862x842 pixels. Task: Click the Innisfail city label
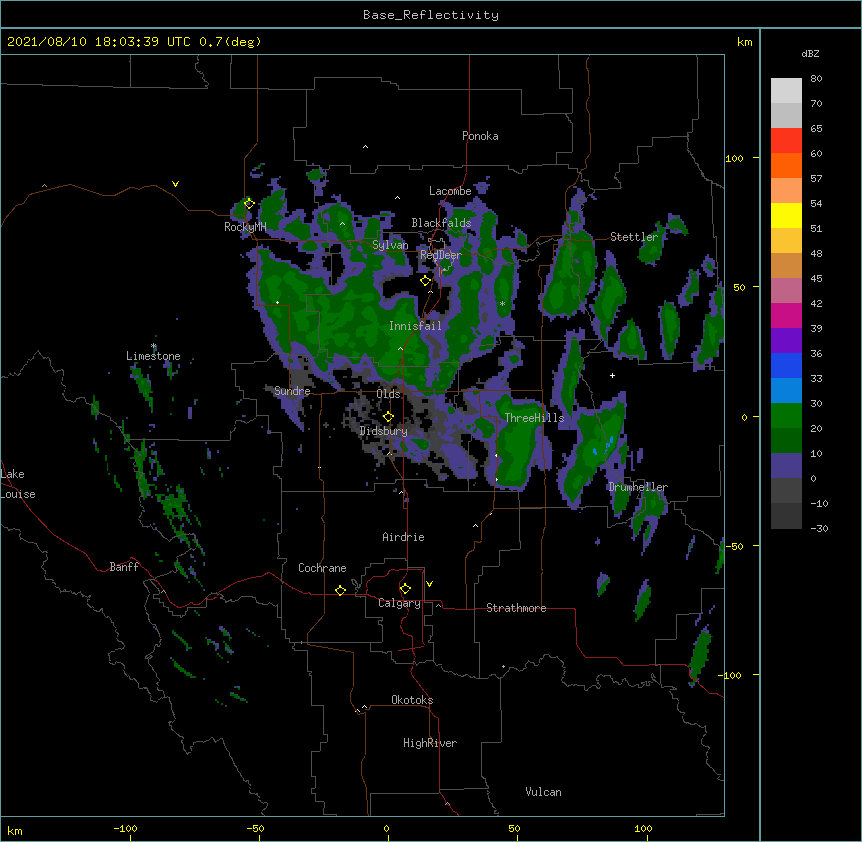pyautogui.click(x=415, y=326)
